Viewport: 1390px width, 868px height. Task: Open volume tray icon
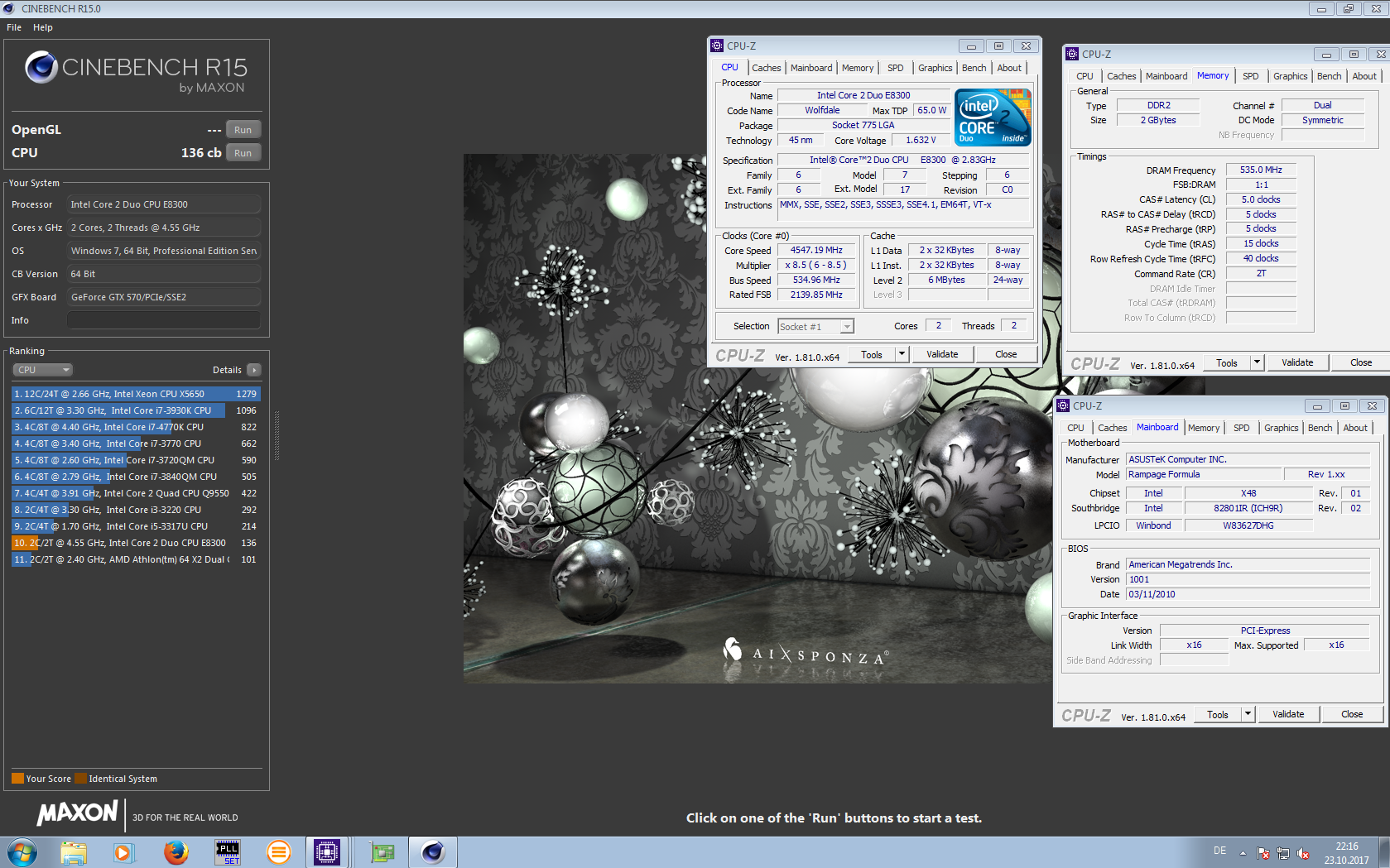1303,852
